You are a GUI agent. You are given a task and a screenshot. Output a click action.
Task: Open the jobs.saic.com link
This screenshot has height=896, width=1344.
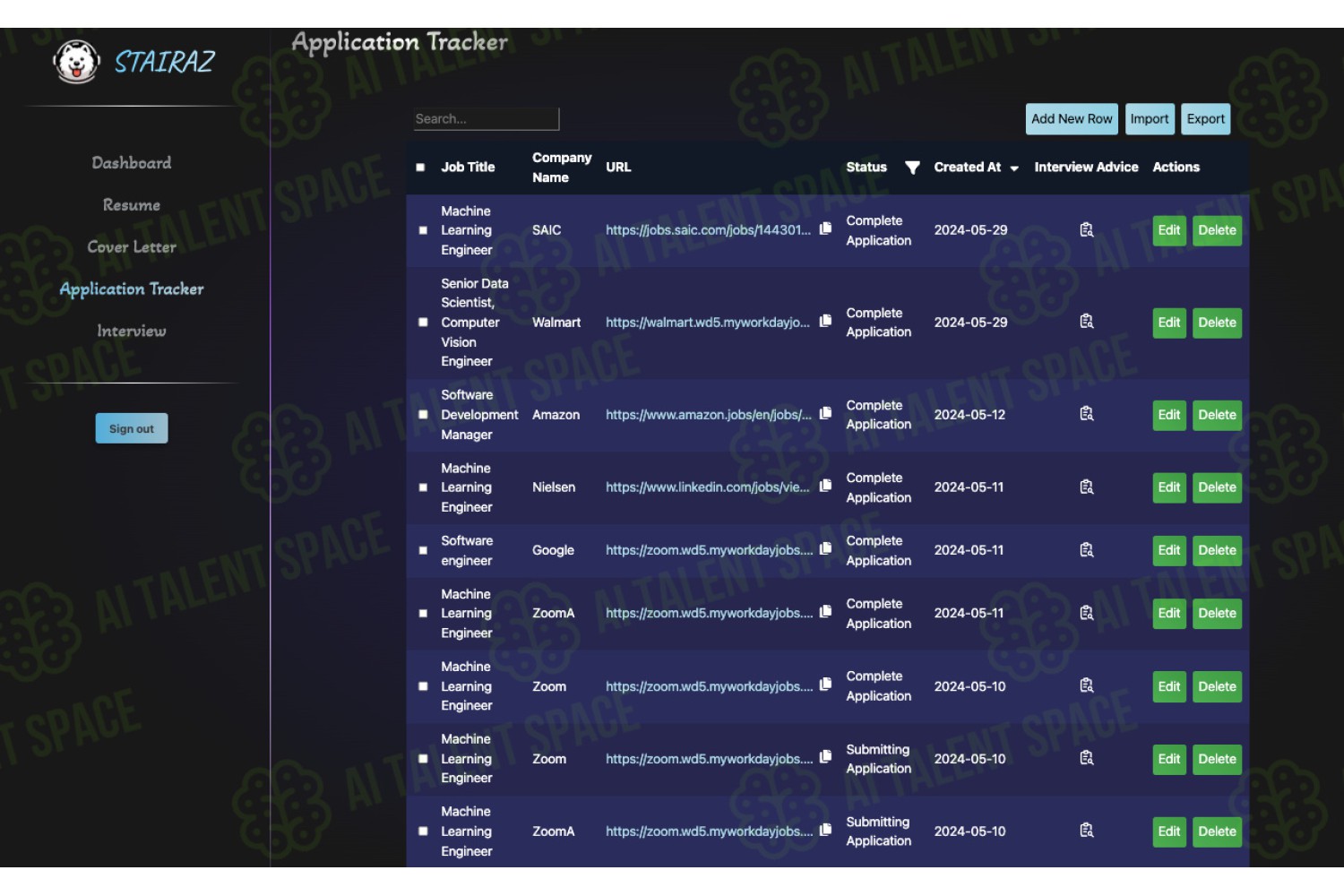708,230
